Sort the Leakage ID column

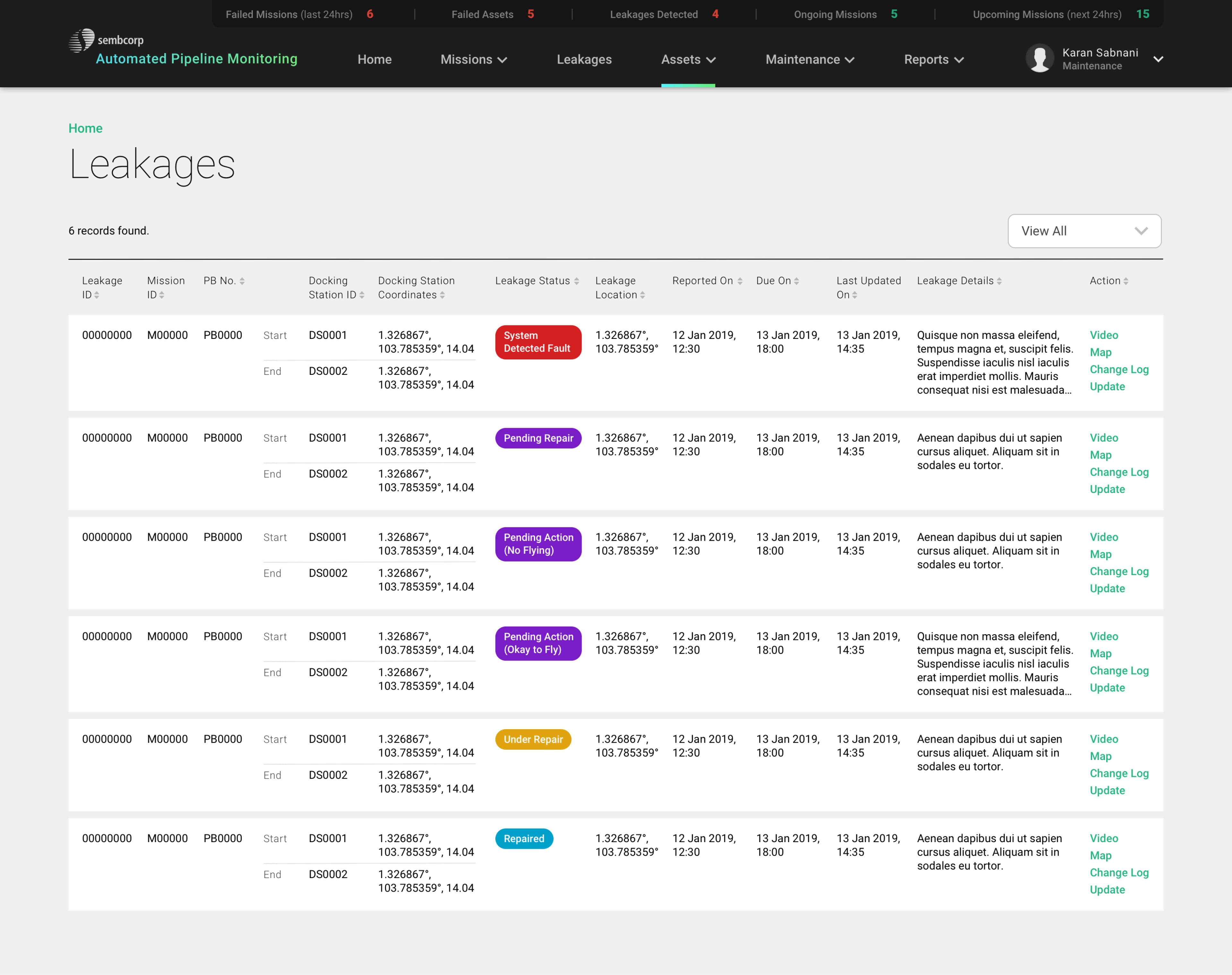97,296
